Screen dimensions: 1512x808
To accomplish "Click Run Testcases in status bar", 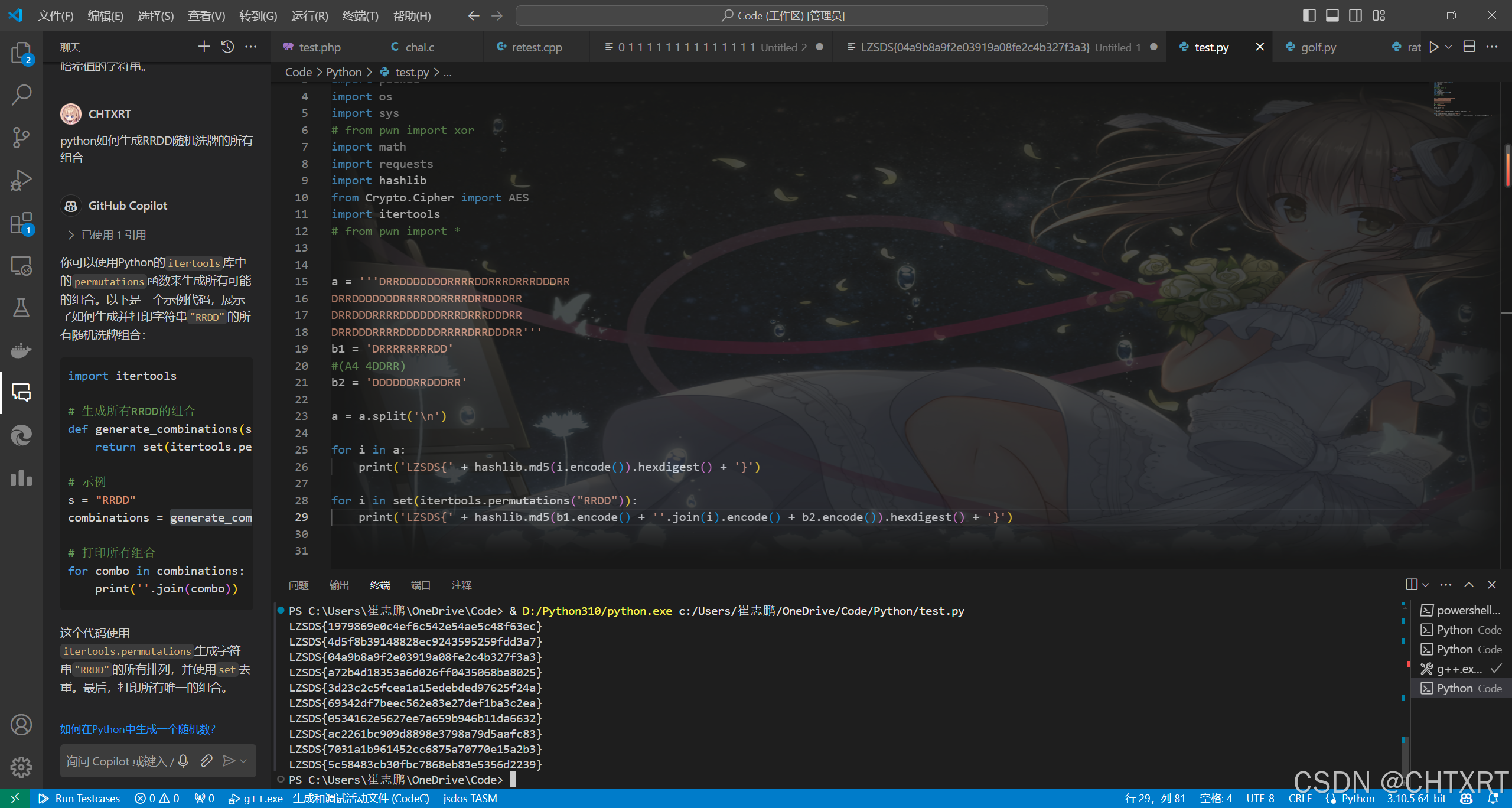I will [x=79, y=799].
